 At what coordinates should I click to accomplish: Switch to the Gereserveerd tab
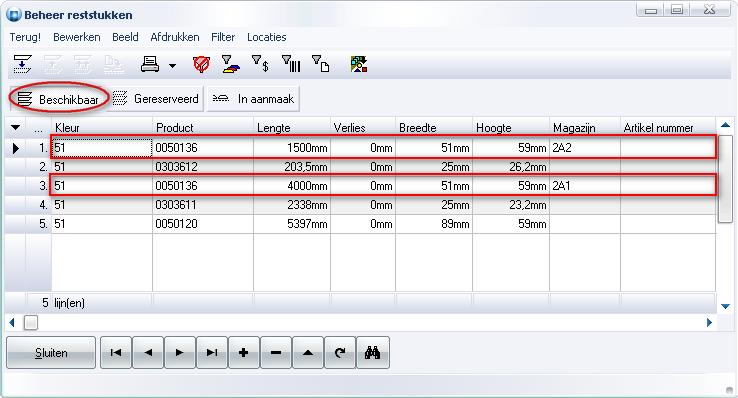tap(156, 99)
